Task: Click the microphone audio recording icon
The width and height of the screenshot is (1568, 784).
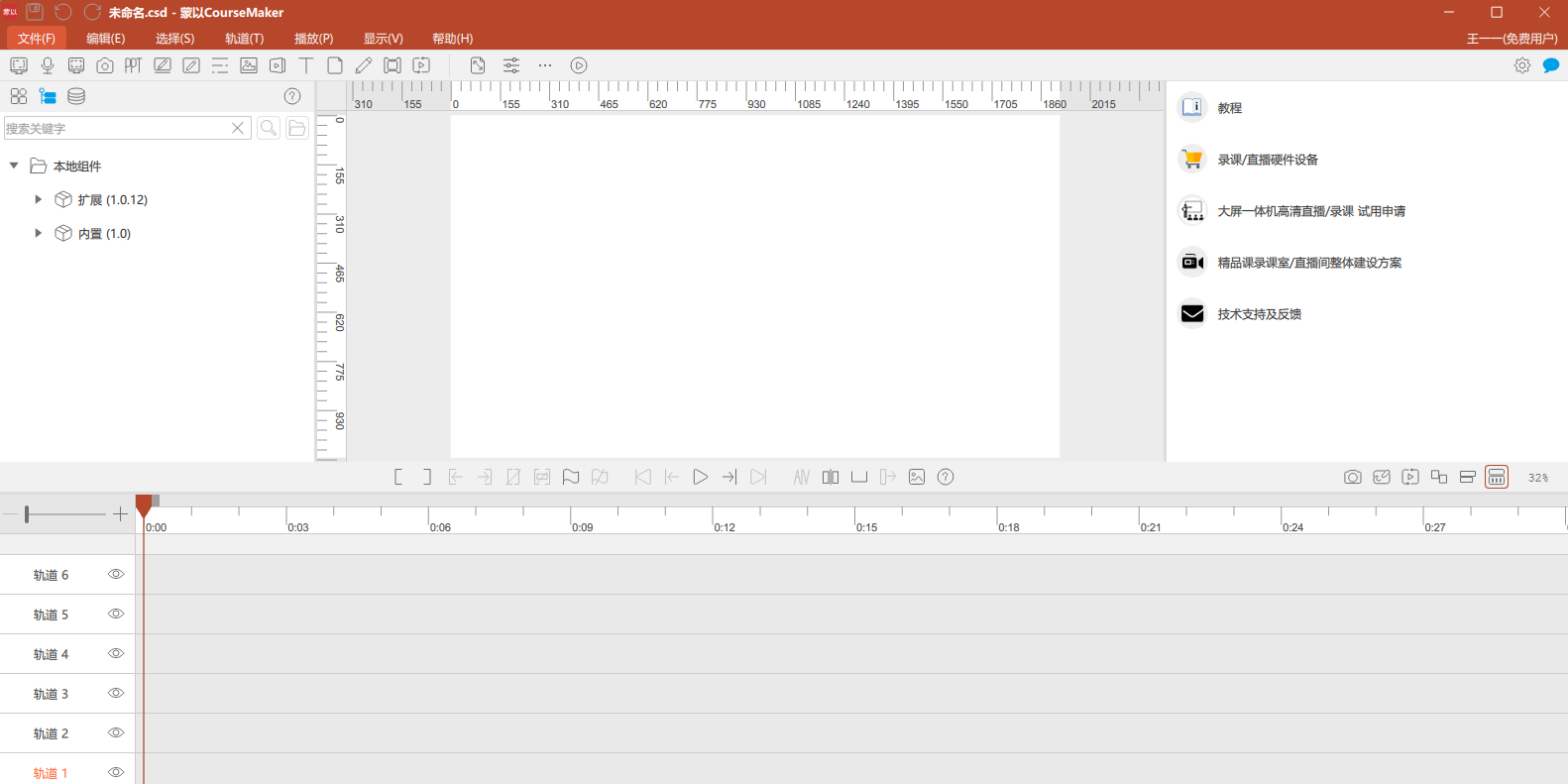Action: tap(48, 65)
